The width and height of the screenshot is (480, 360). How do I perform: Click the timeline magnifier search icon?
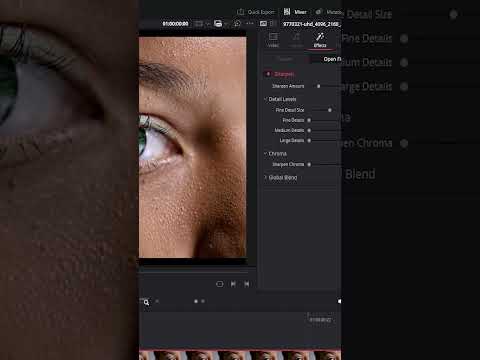pos(146,302)
